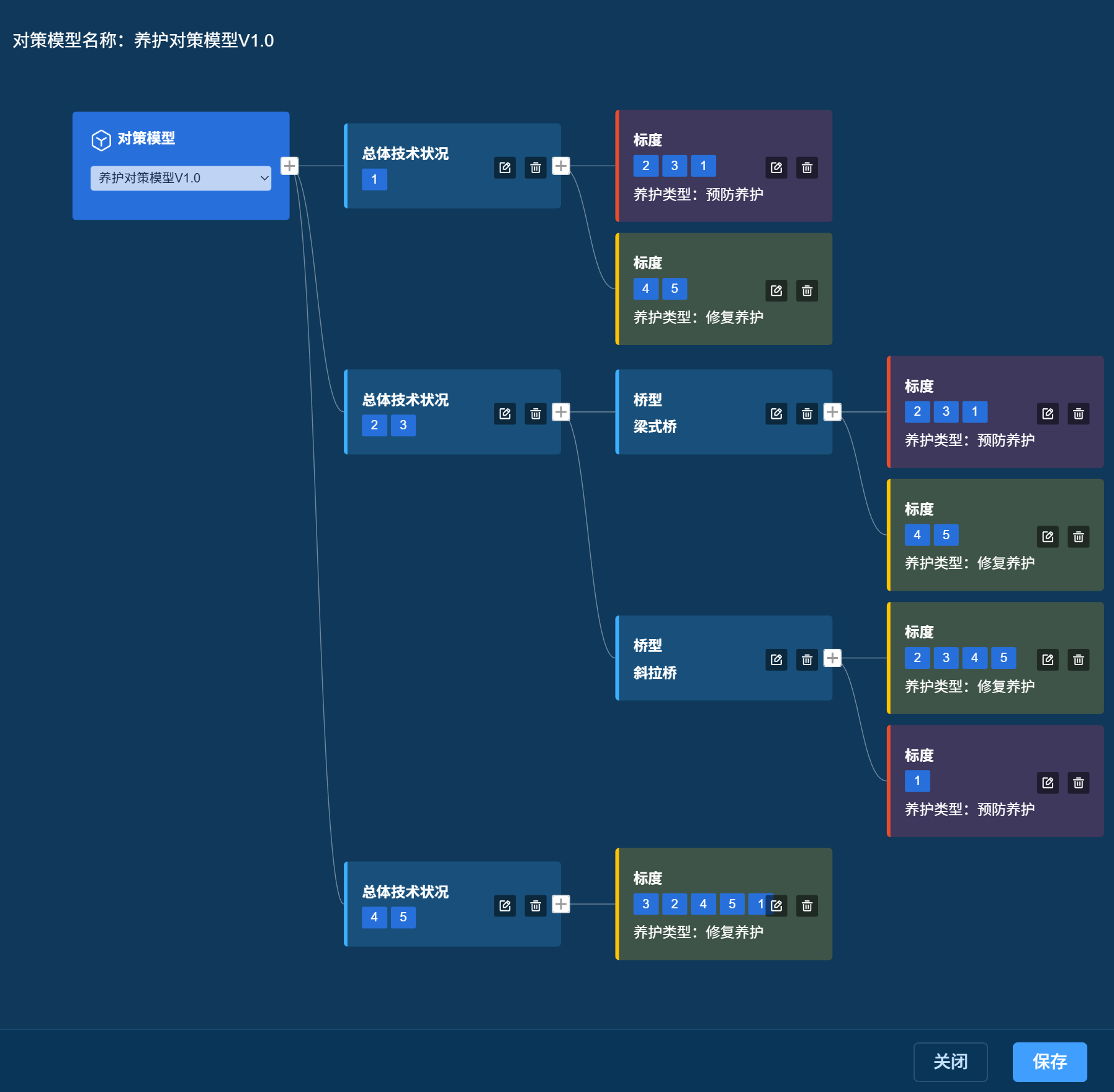Click the plus expander beside 对策模型 node
The image size is (1114, 1092).
(289, 166)
